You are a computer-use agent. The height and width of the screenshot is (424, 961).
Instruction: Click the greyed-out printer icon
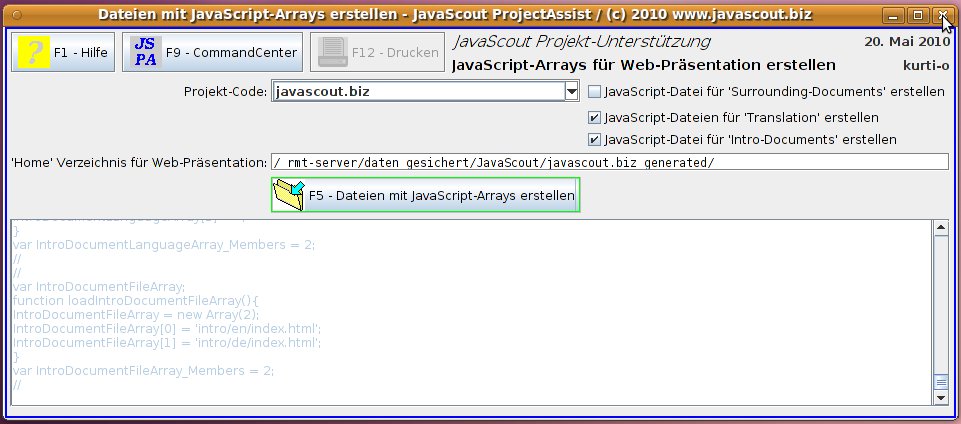[x=333, y=52]
